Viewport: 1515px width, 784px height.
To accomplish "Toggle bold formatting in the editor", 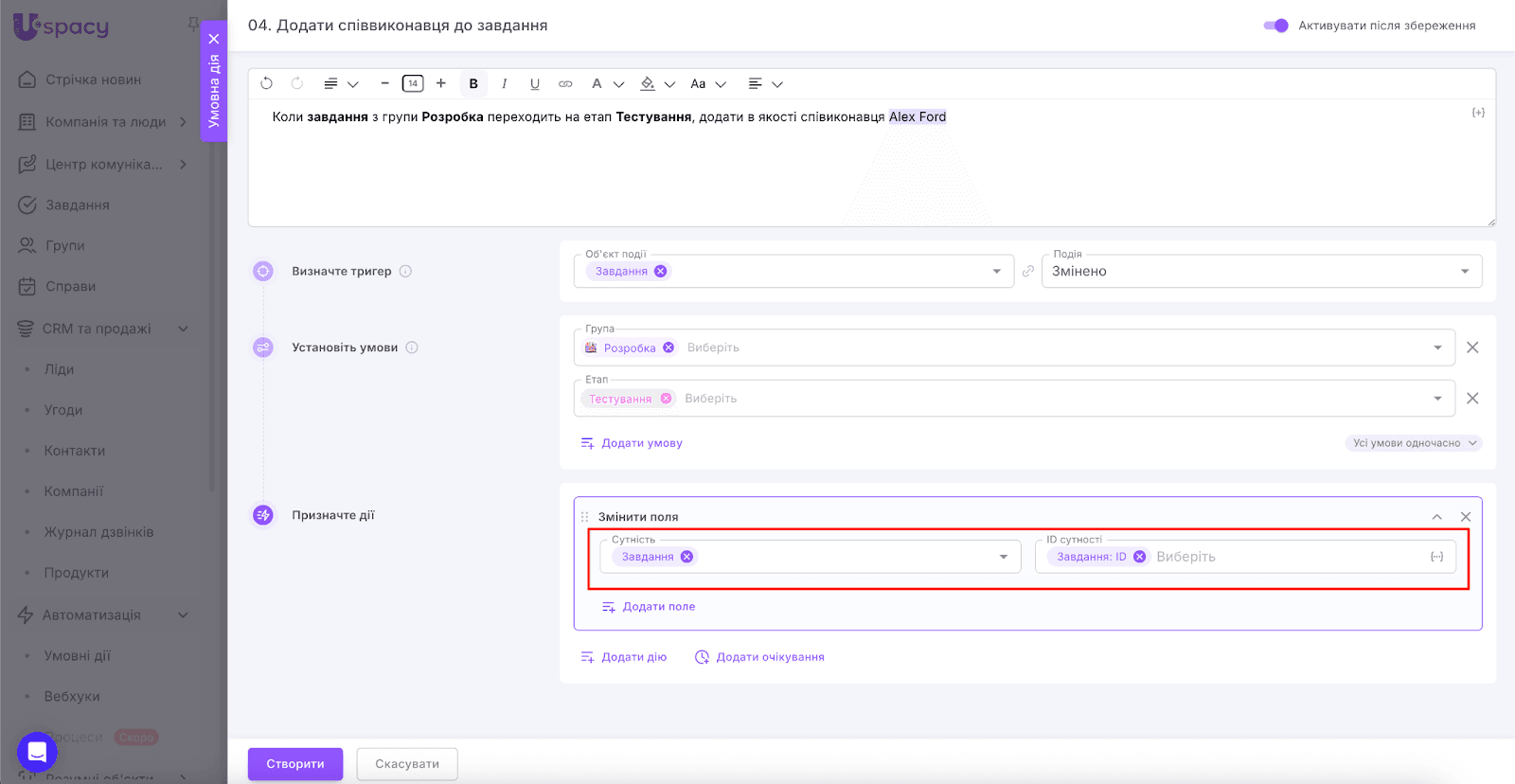I will pyautogui.click(x=473, y=83).
